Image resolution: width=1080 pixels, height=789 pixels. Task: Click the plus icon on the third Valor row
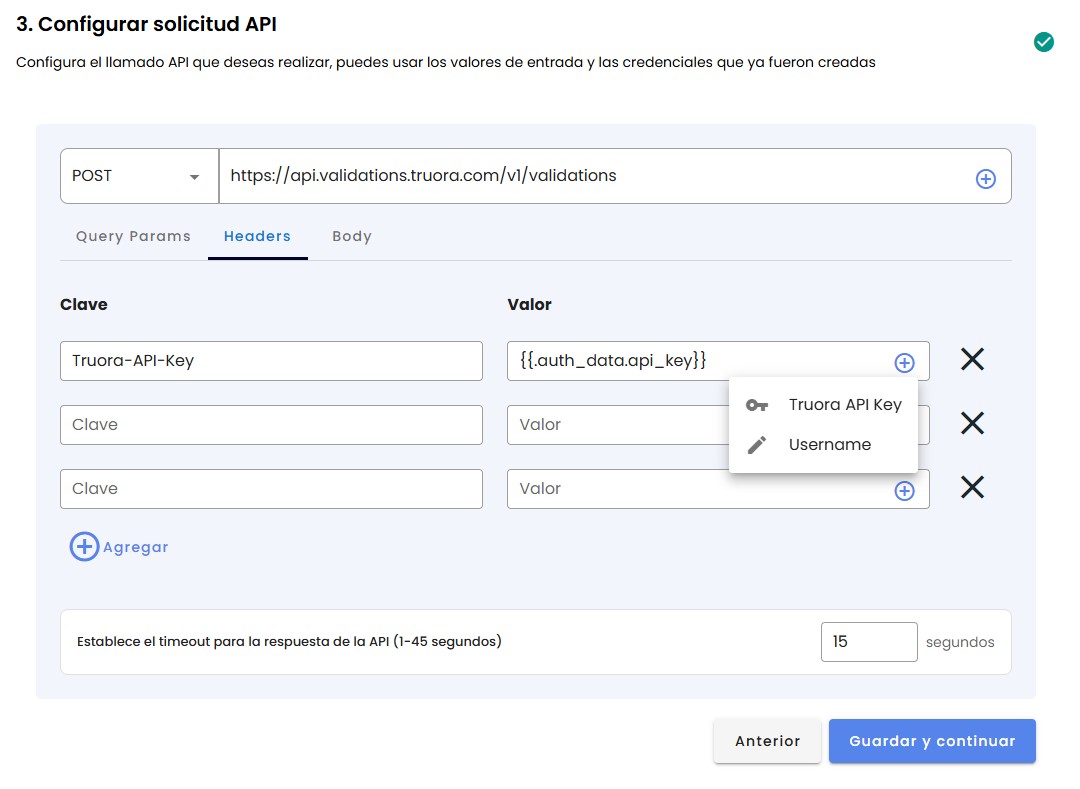pos(904,489)
